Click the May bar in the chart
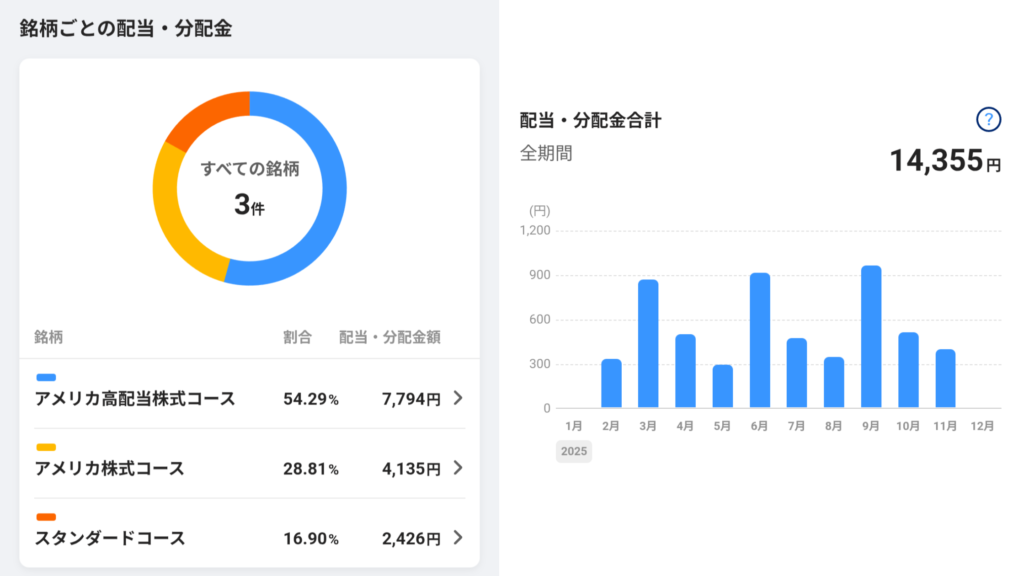This screenshot has height=576, width=1024. [x=723, y=386]
